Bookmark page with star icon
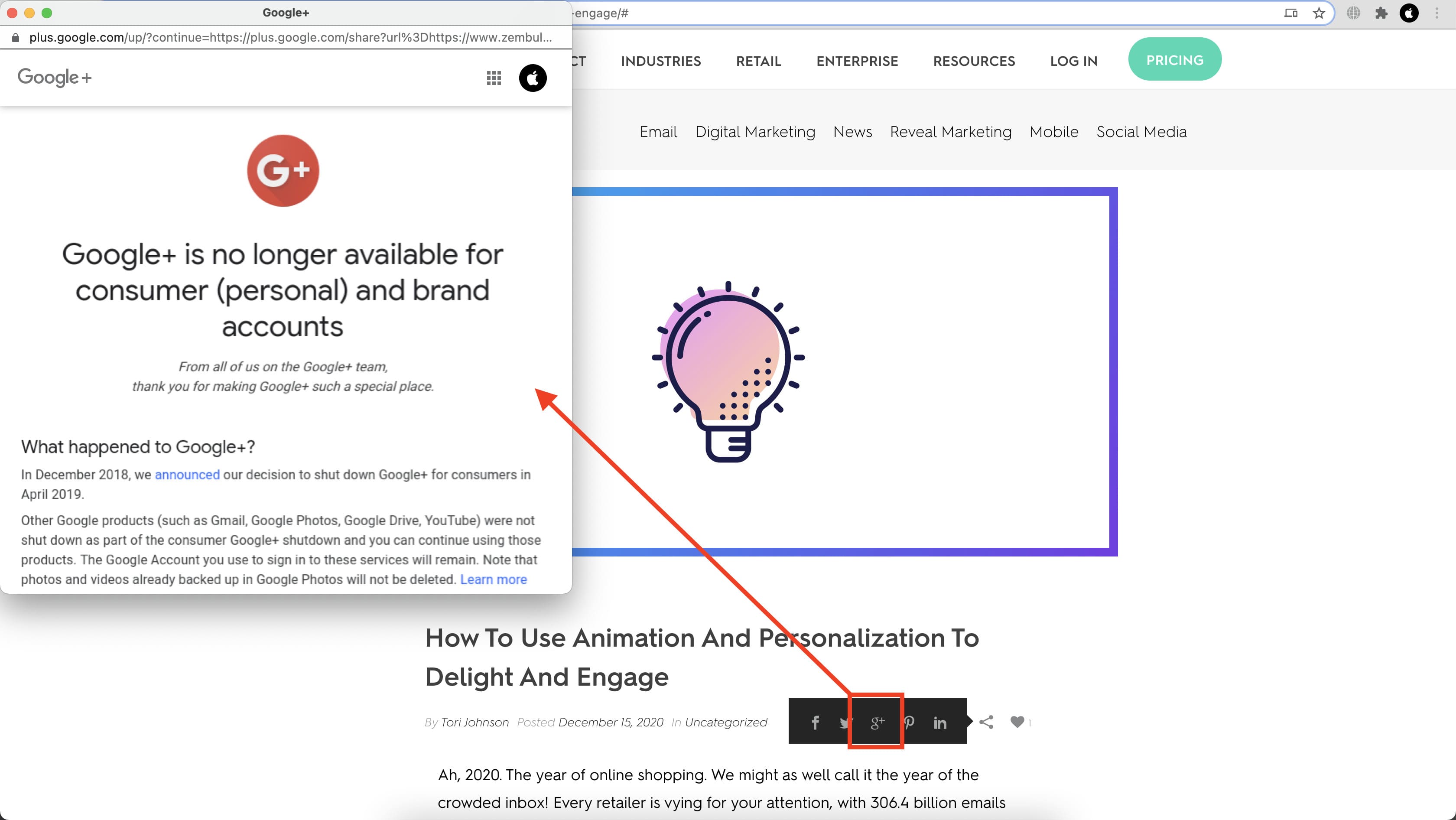The image size is (1456, 820). (x=1319, y=13)
